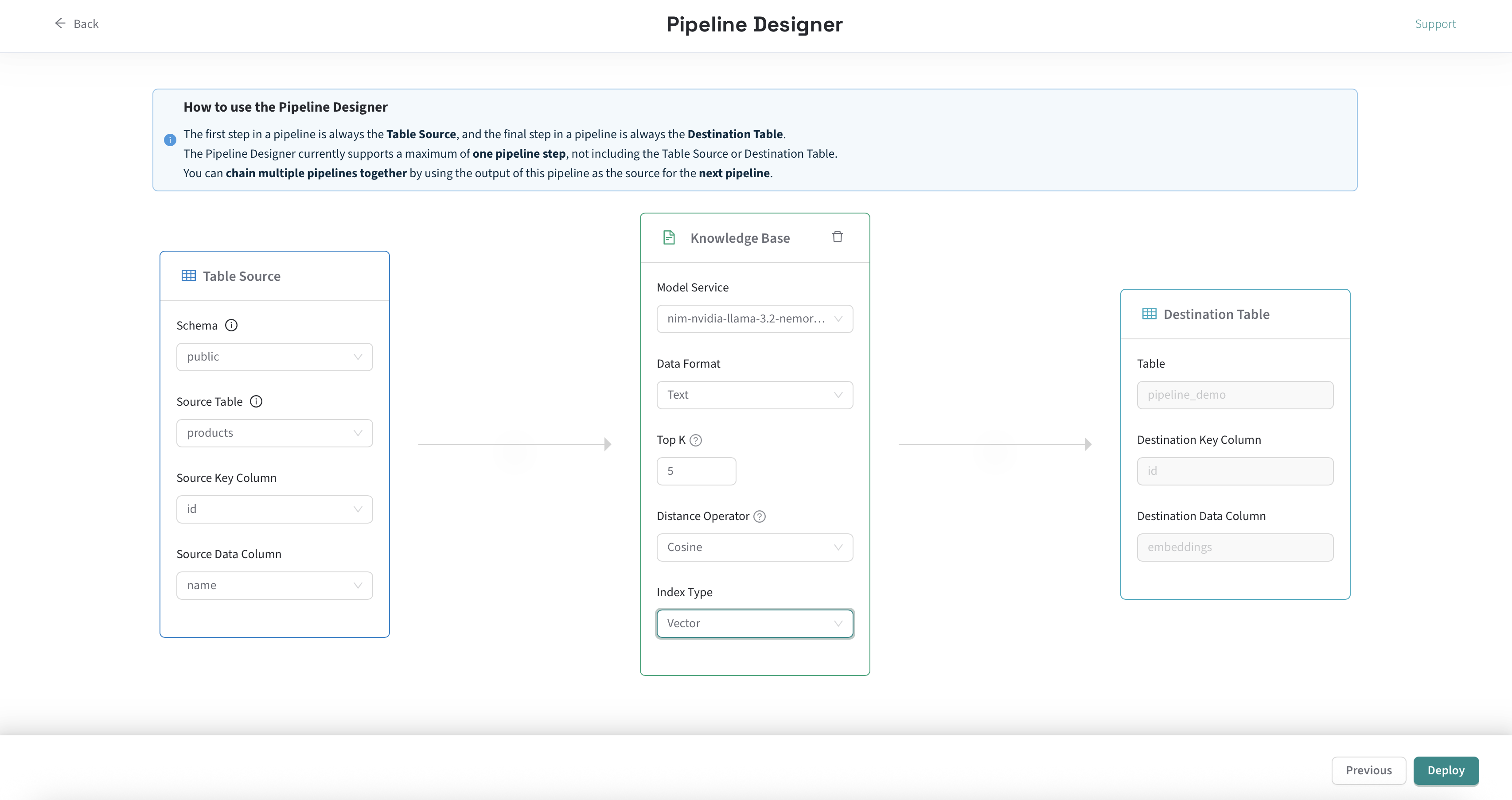
Task: Click the info icon next to Schema
Action: (231, 325)
